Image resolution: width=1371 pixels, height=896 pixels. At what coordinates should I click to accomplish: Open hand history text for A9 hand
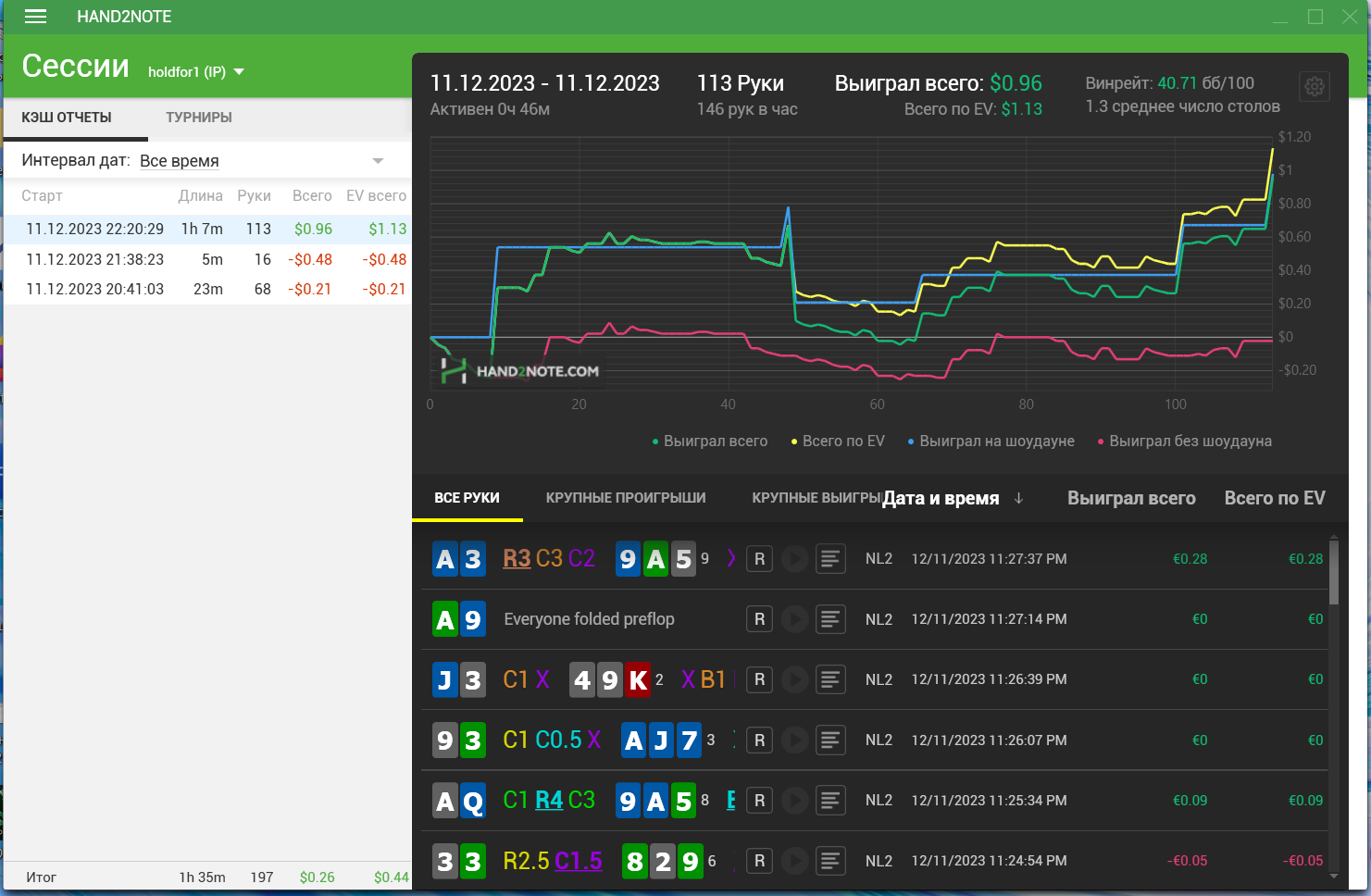tap(830, 619)
